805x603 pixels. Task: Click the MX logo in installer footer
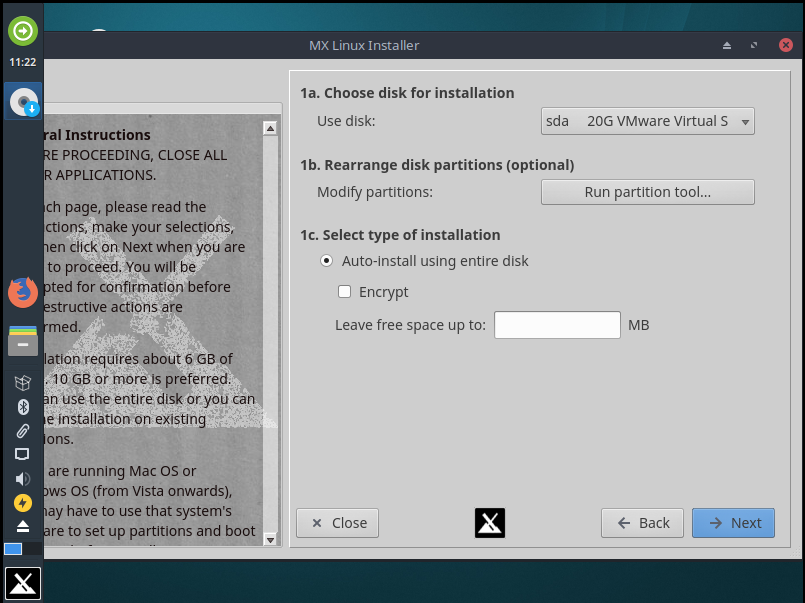pos(489,523)
